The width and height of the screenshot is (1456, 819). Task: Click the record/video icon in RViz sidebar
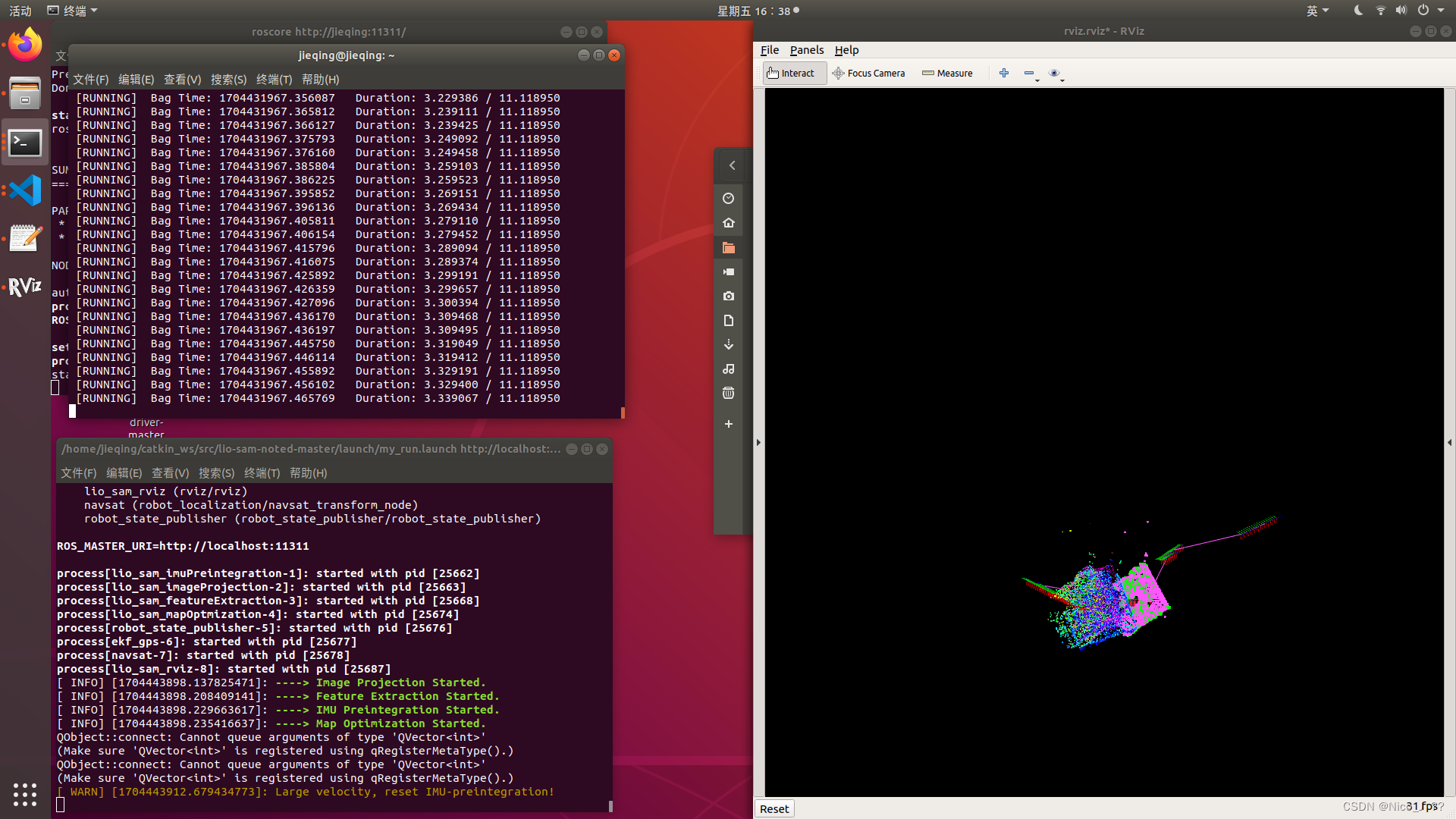(x=729, y=272)
